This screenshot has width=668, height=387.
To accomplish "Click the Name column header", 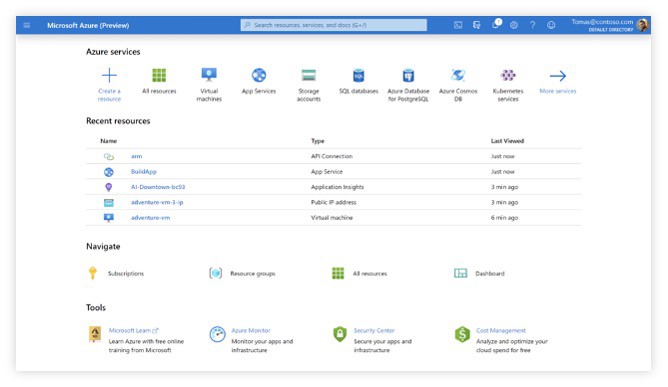I will point(109,141).
